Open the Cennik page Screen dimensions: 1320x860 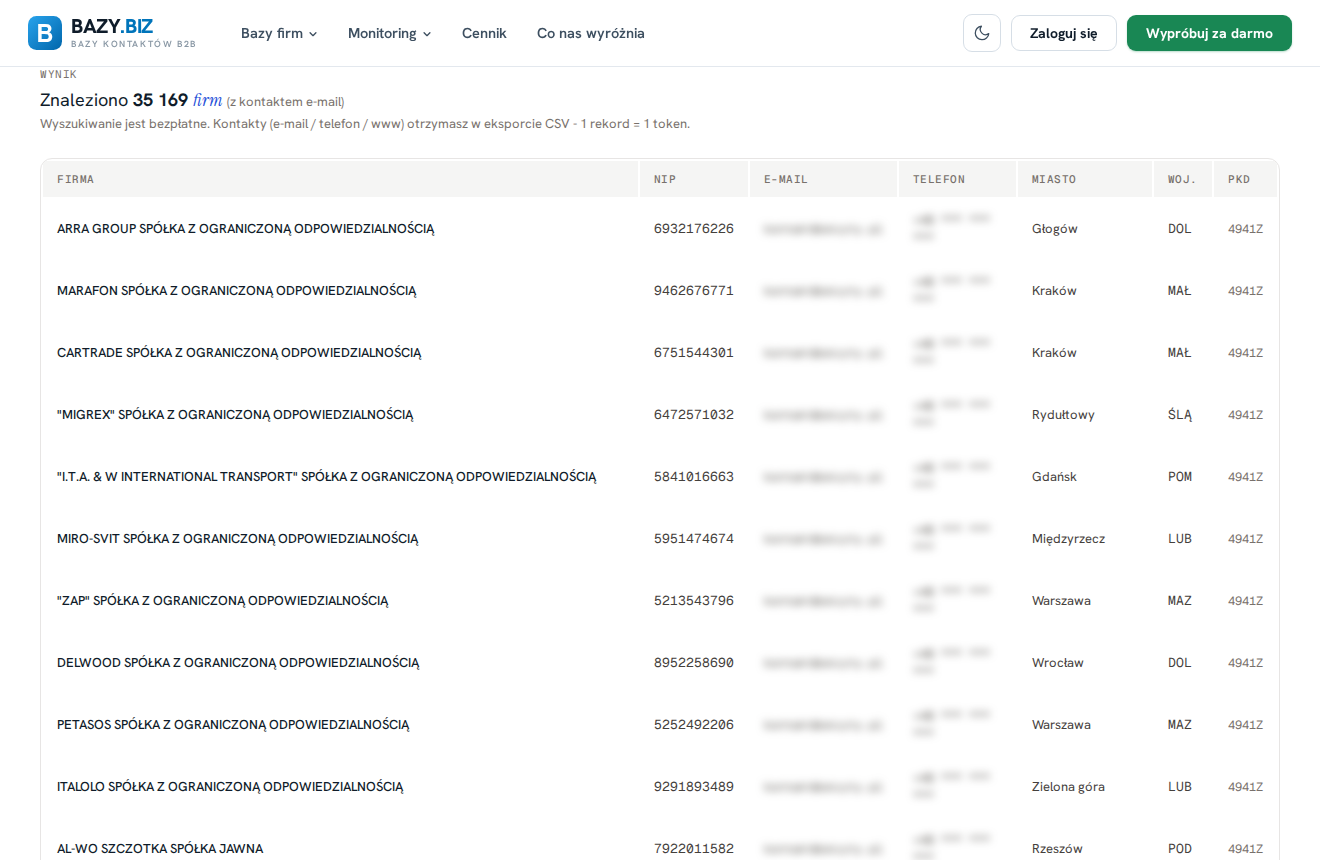pos(484,33)
